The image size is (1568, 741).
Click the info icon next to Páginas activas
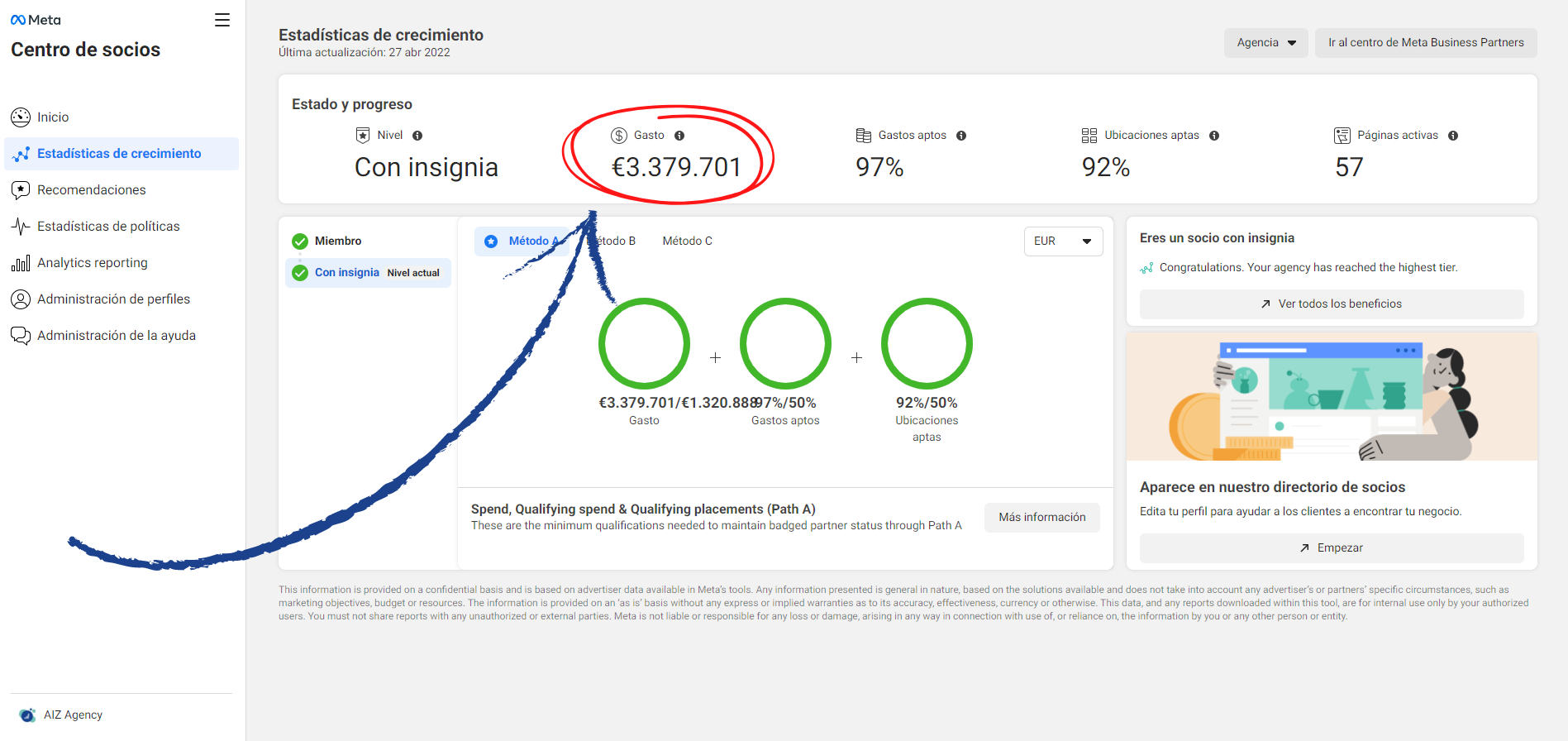click(x=1453, y=136)
